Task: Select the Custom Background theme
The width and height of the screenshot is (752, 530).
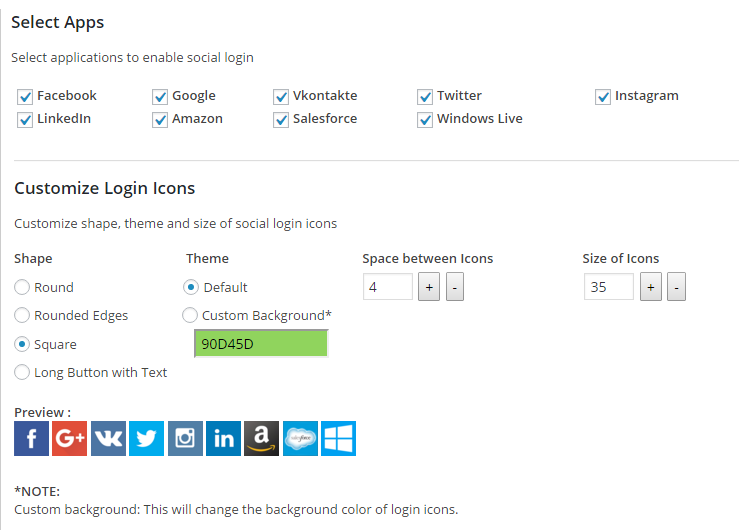Action: [190, 316]
